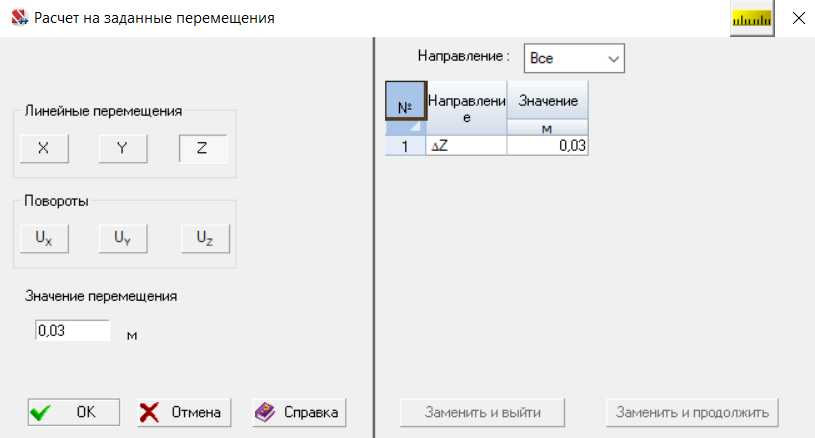Image resolution: width=815 pixels, height=438 pixels.
Task: Click the Заменить и выйти button
Action: click(x=482, y=413)
